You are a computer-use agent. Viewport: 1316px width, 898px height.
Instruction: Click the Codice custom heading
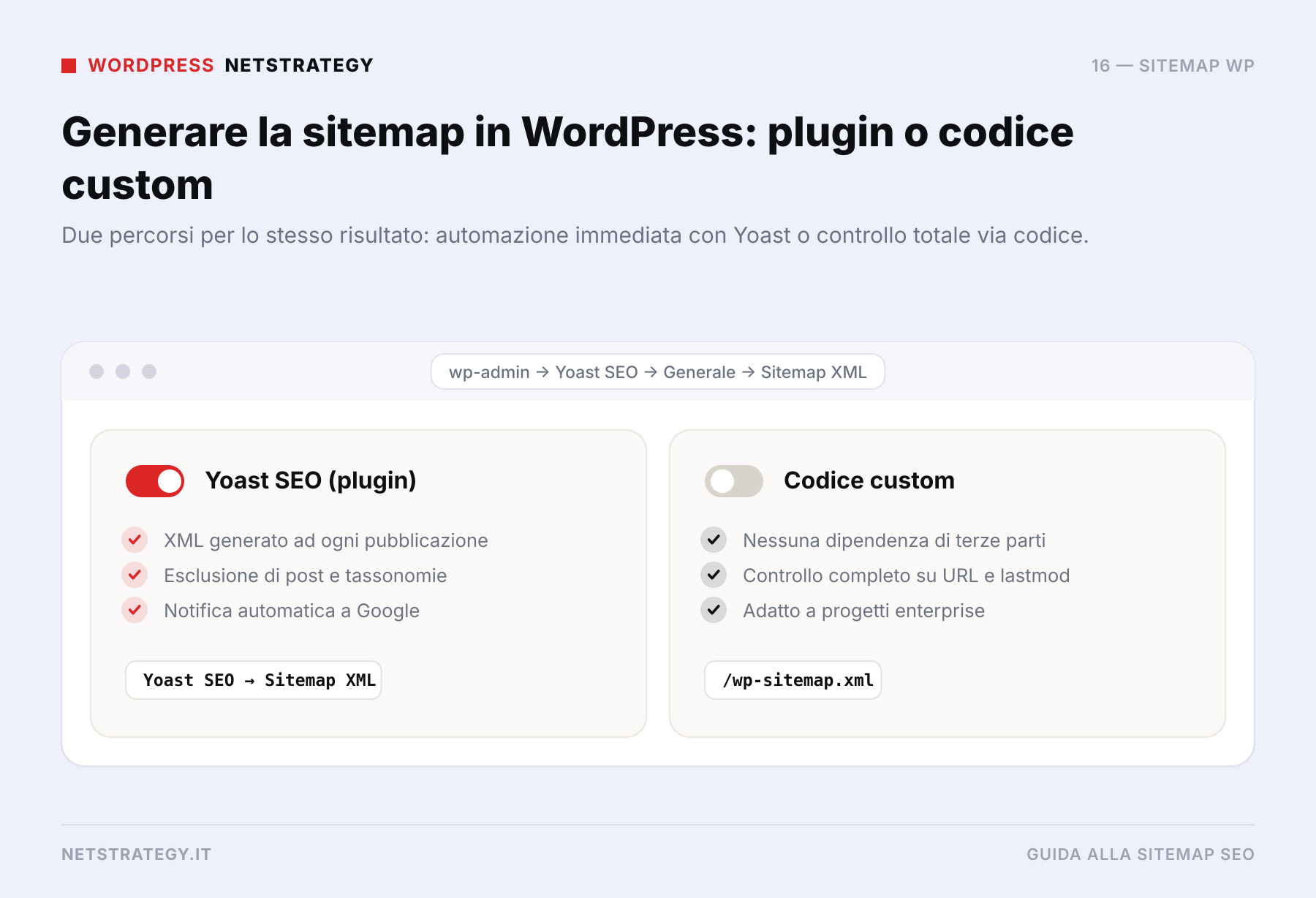point(869,480)
